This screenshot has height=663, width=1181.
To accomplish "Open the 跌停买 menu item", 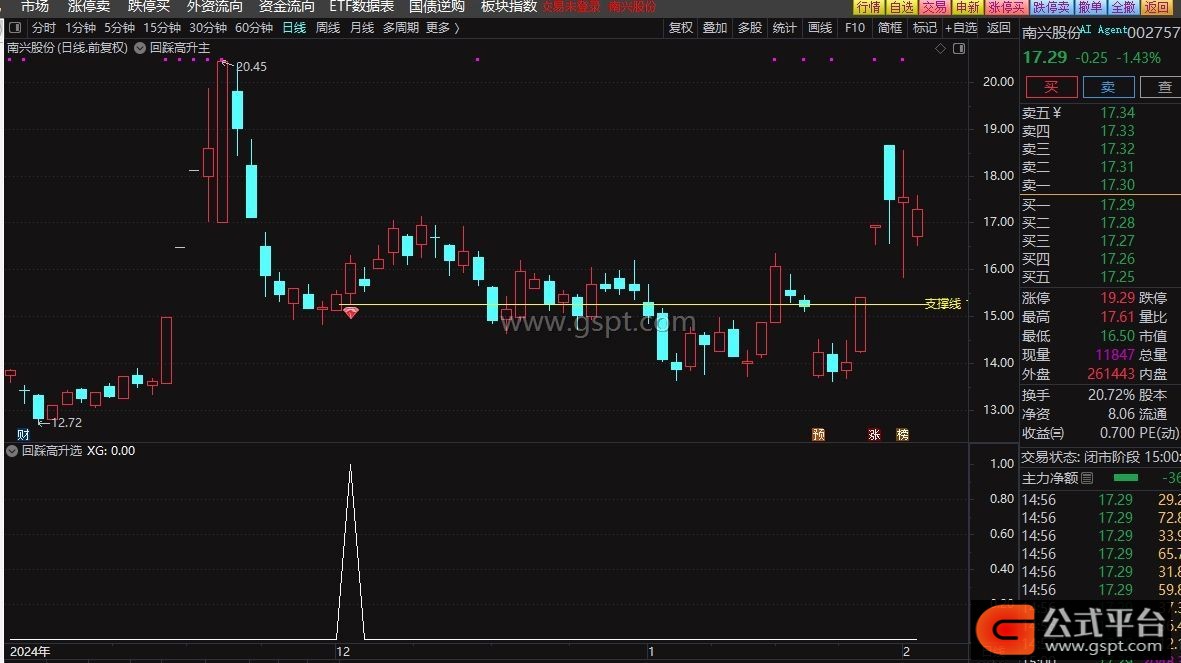I will point(148,7).
